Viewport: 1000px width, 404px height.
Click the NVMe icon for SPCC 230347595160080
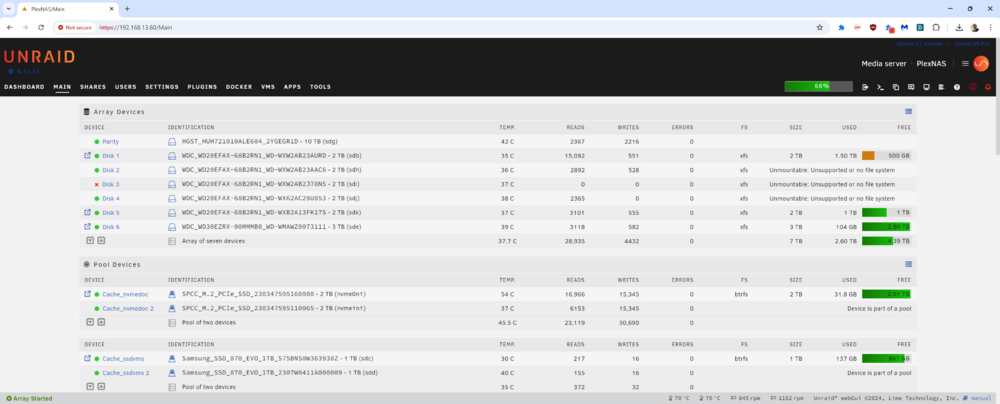(x=172, y=294)
